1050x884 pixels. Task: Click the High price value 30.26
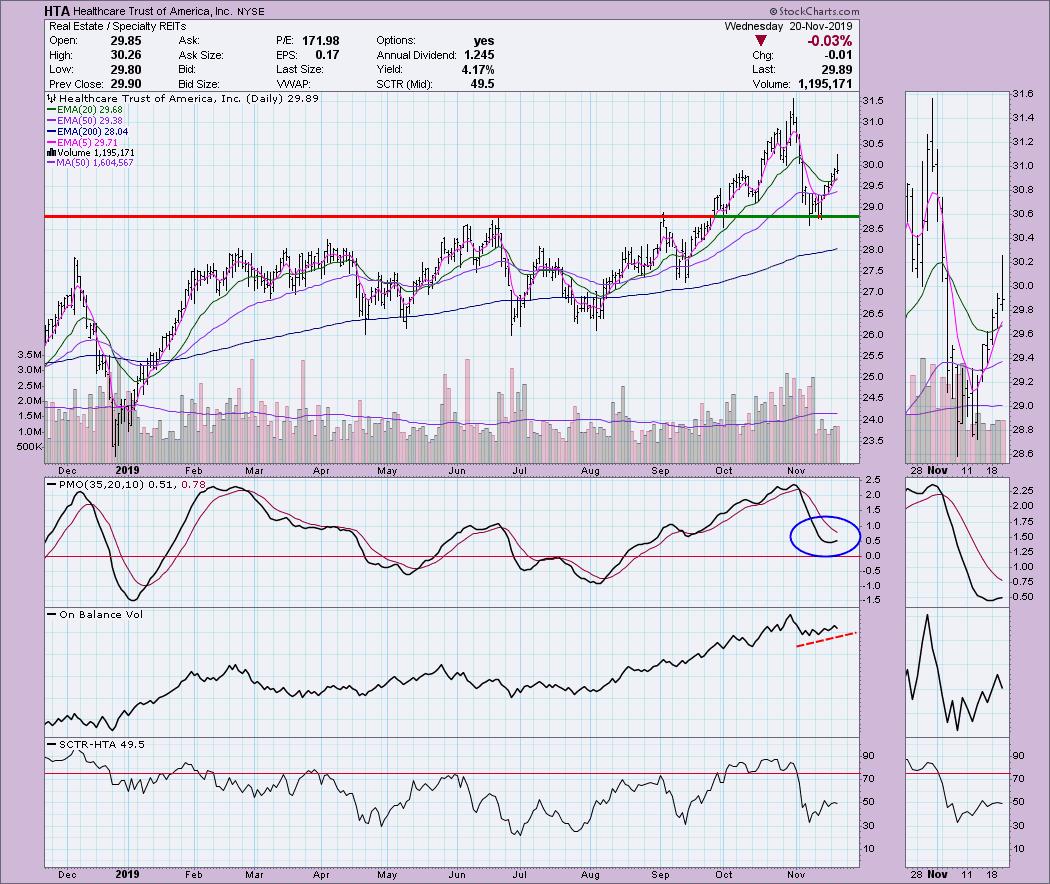126,55
